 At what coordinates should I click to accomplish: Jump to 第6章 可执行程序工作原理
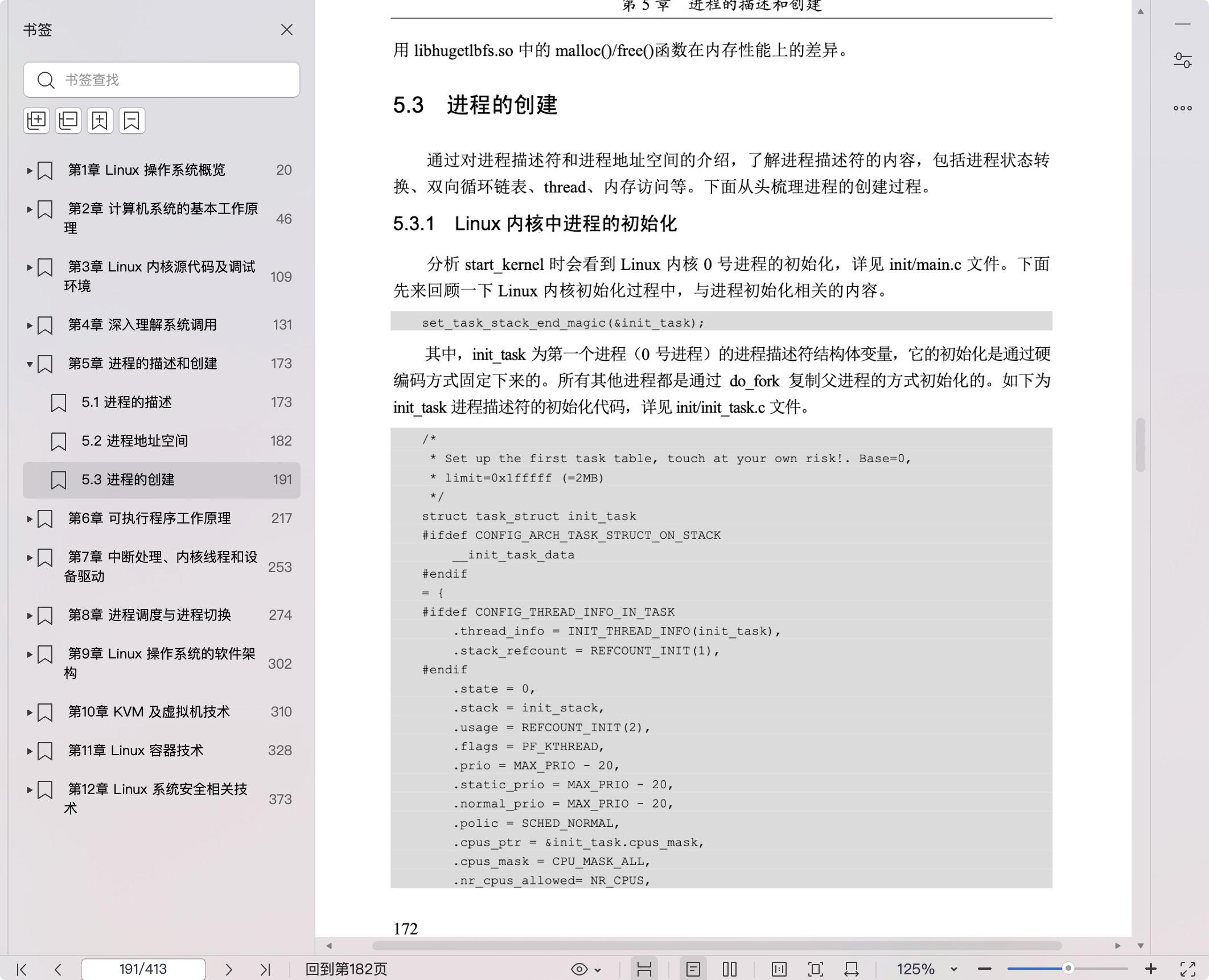point(149,518)
